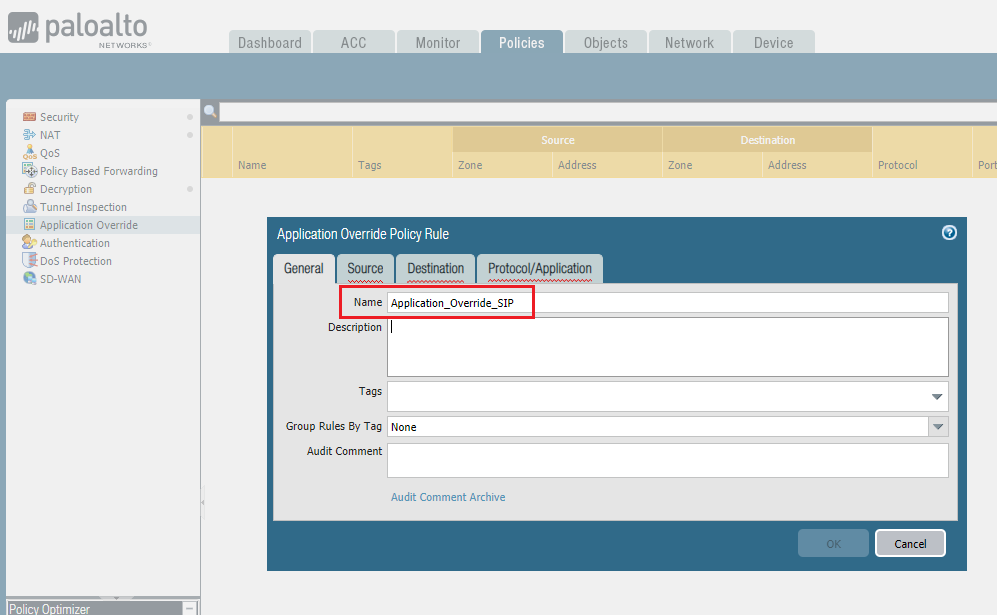Select Security in the policy tree
The width and height of the screenshot is (997, 616).
pyautogui.click(x=59, y=117)
